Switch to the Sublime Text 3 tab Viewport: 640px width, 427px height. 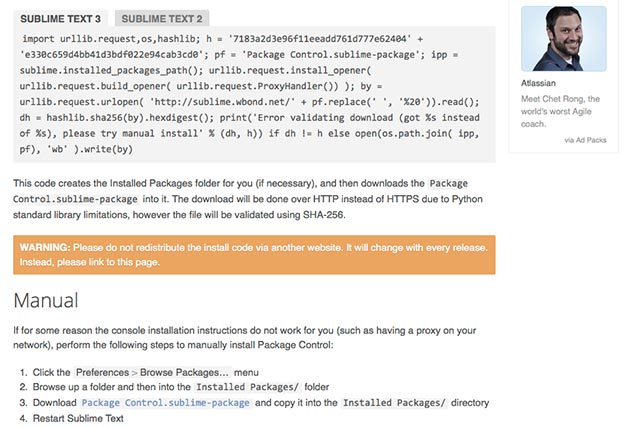tap(61, 18)
